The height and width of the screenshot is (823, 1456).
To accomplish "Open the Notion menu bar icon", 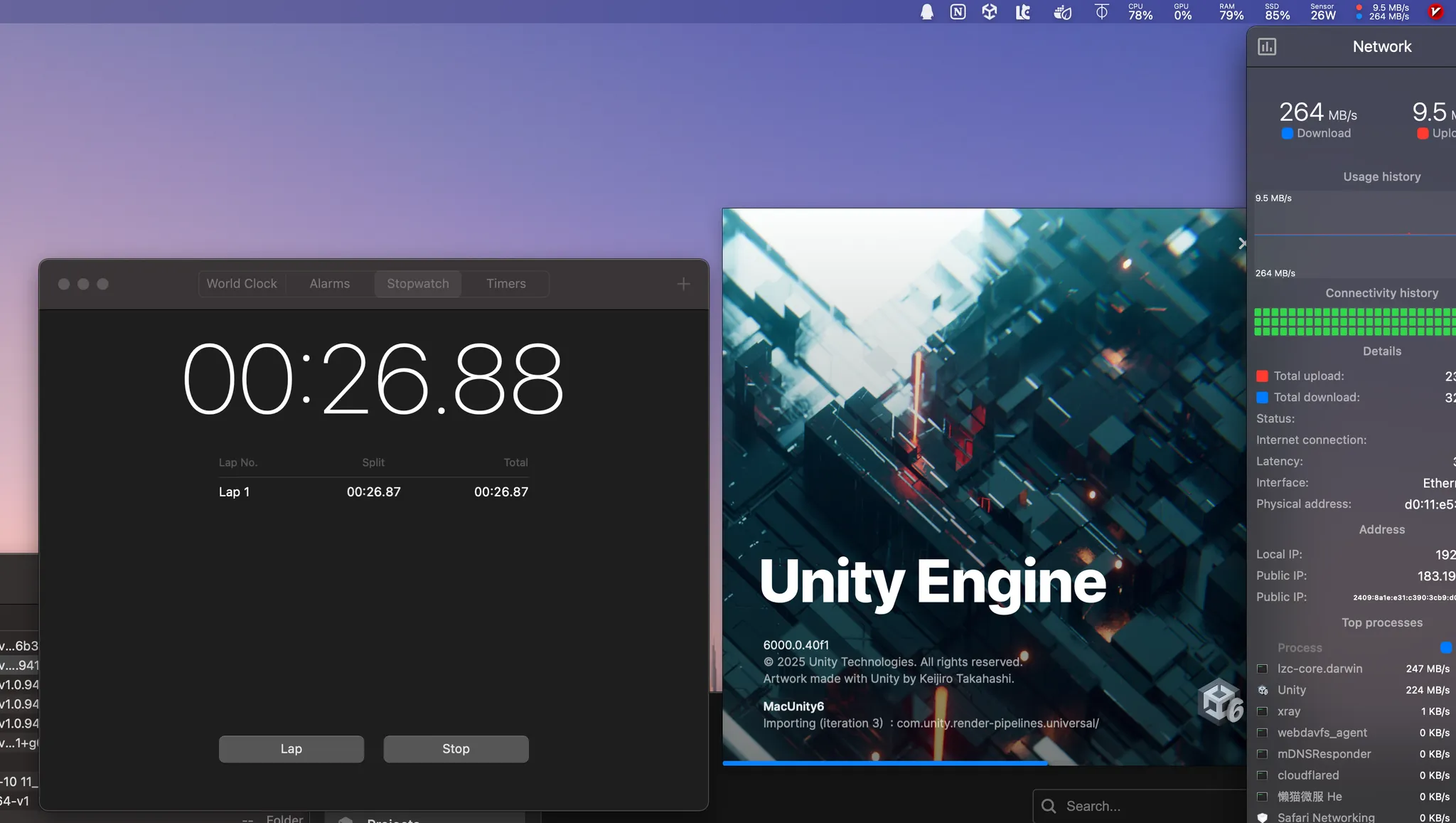I will click(958, 12).
